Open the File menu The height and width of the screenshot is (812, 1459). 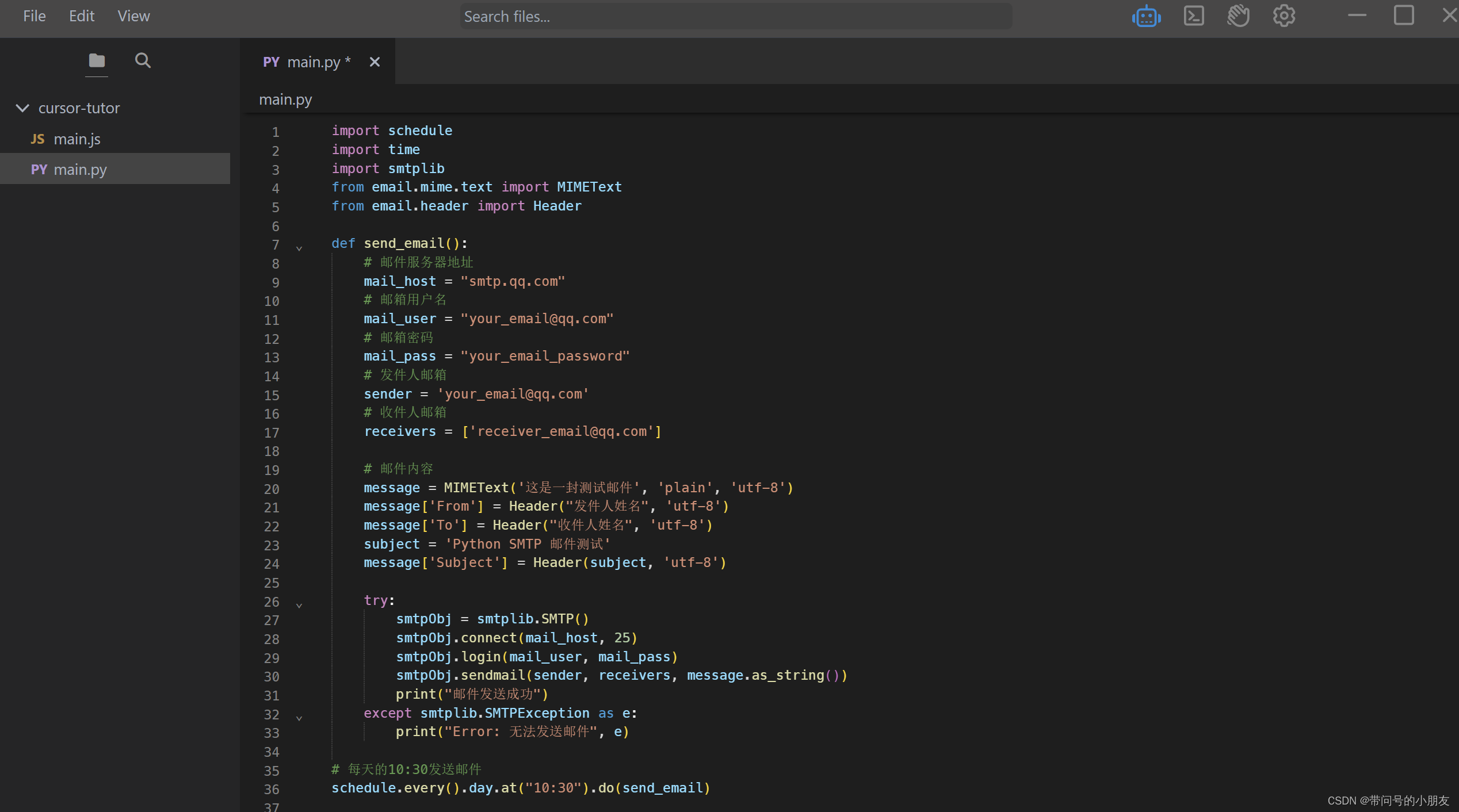click(35, 16)
